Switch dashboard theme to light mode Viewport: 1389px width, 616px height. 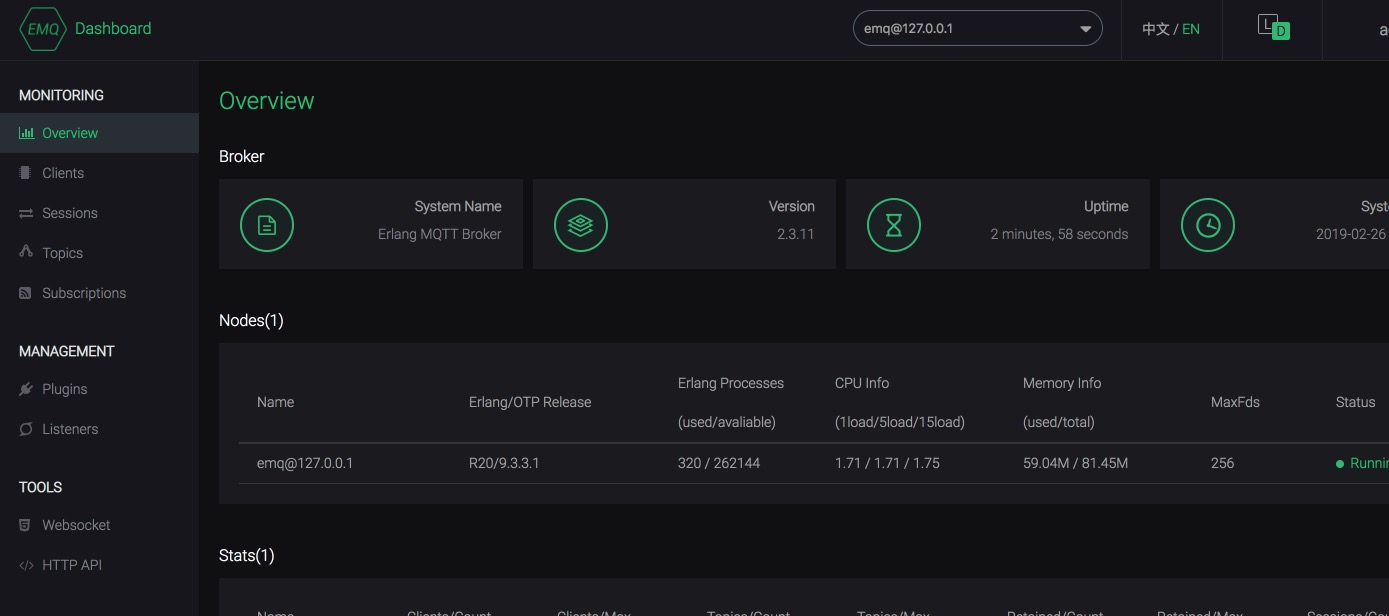pyautogui.click(x=1266, y=22)
